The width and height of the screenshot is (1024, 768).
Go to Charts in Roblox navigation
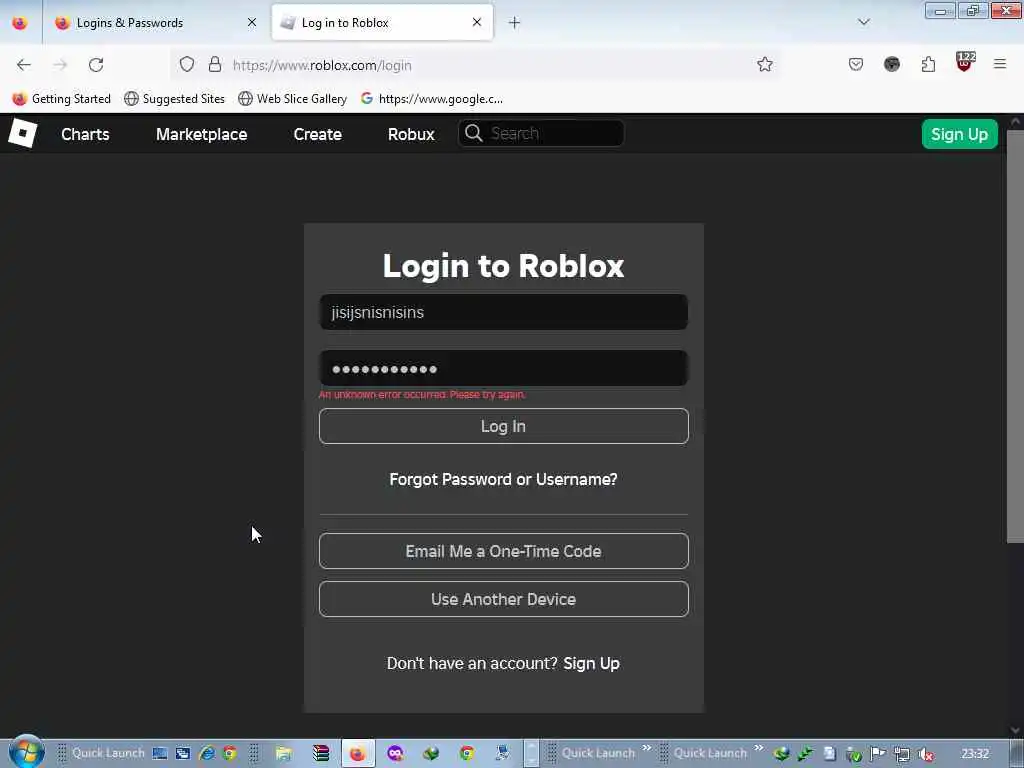[x=85, y=134]
